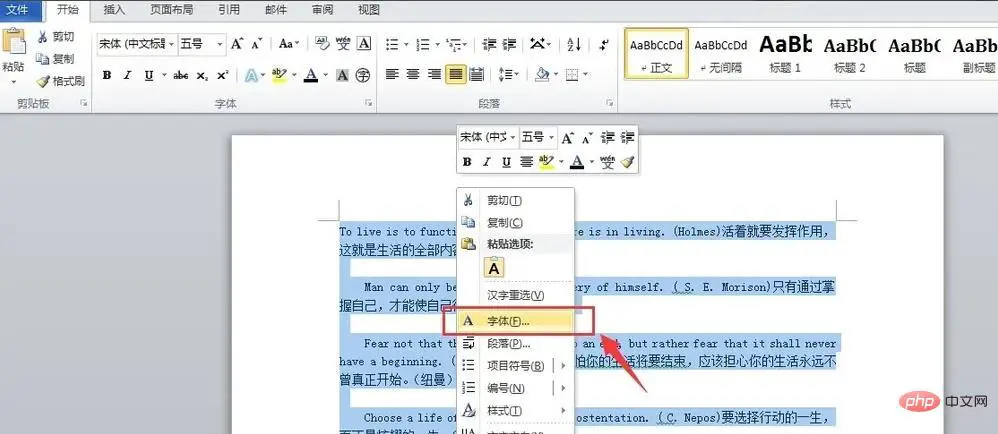
Task: Click the Format Painter brush on the mini toolbar
Action: tap(628, 162)
